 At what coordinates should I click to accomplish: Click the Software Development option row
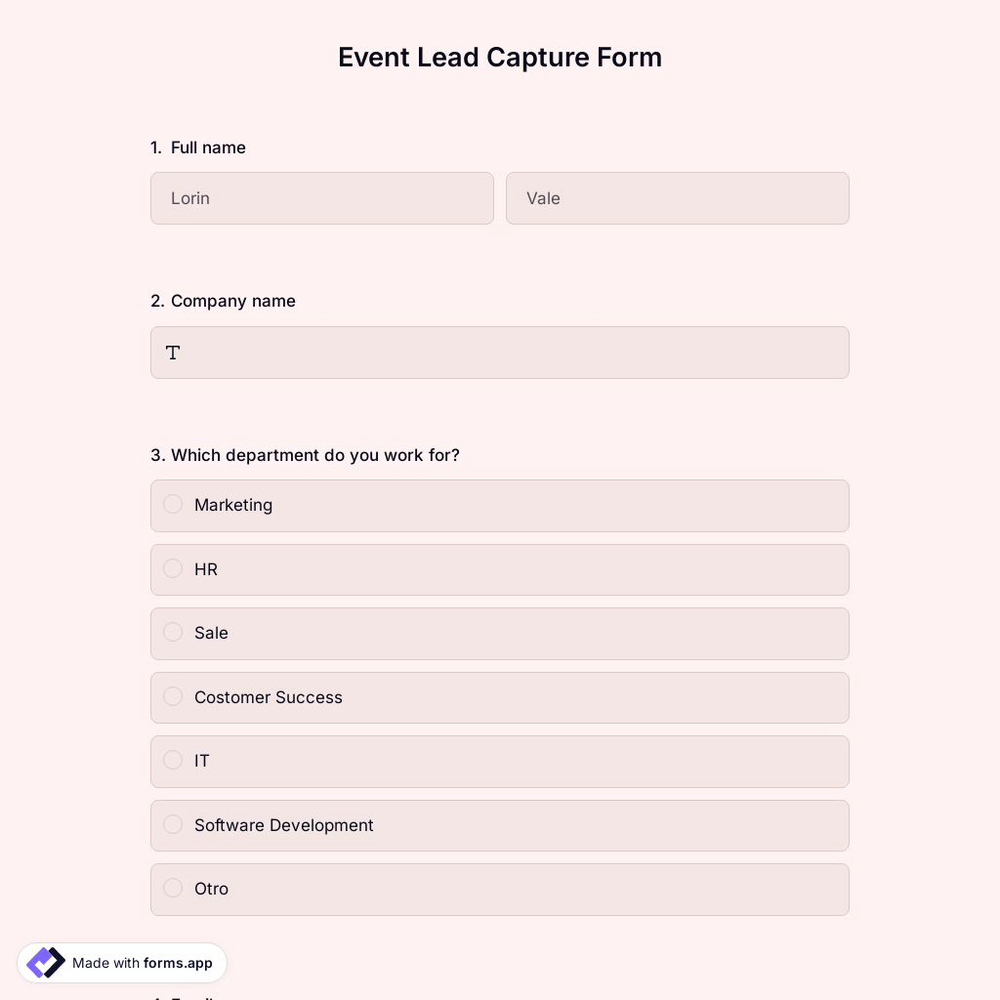(x=500, y=825)
